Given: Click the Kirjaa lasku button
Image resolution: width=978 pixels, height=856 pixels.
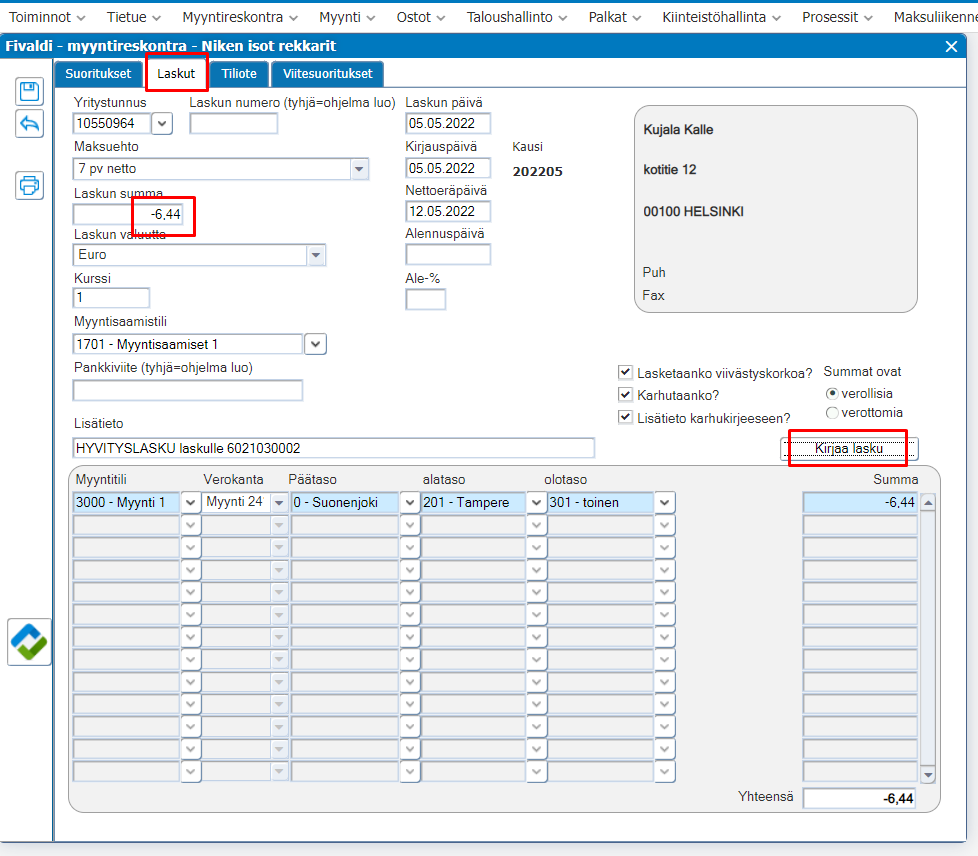Looking at the screenshot, I should click(849, 448).
